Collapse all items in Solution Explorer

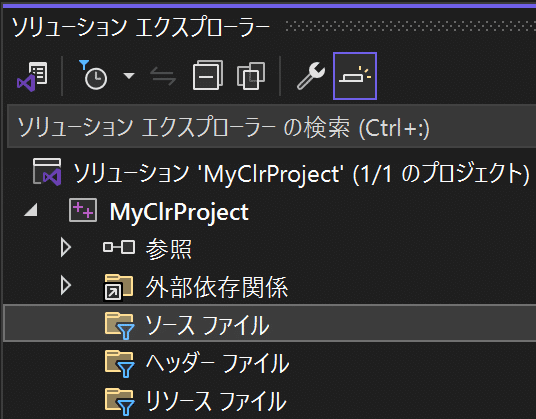pyautogui.click(x=208, y=76)
